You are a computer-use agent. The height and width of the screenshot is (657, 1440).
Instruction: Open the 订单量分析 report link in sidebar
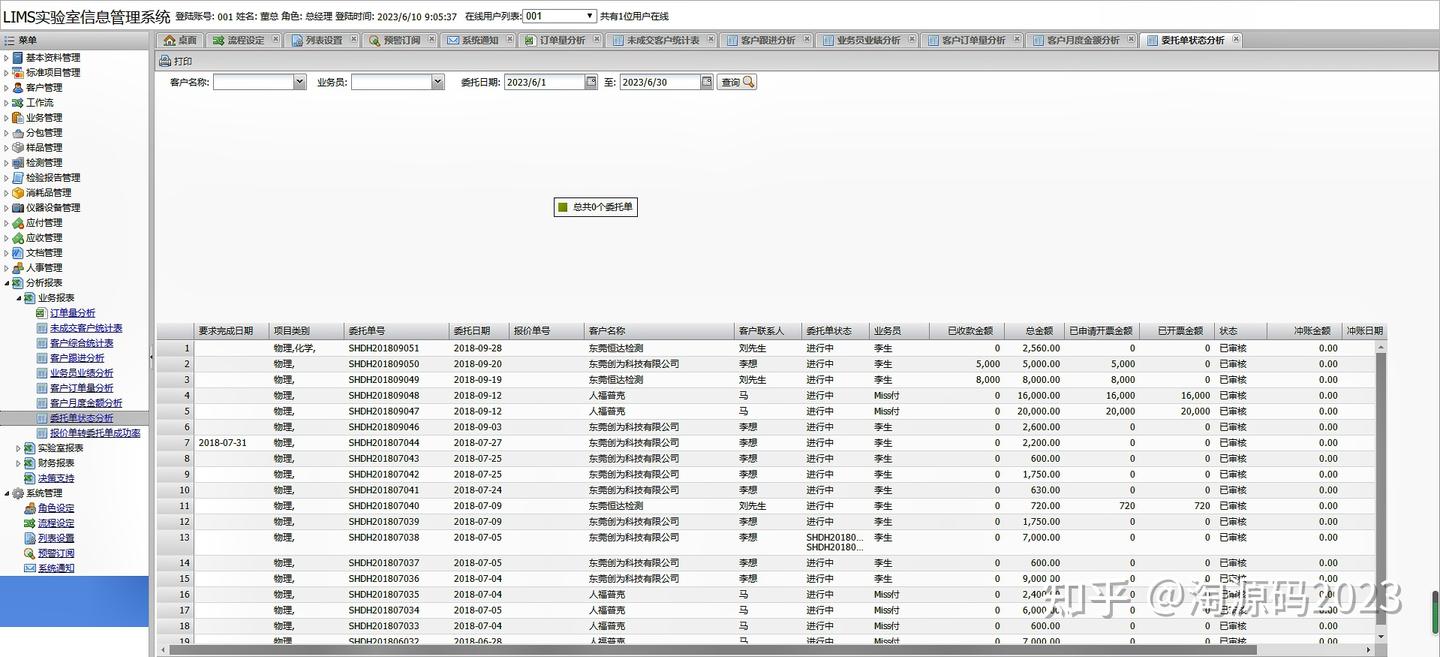73,313
